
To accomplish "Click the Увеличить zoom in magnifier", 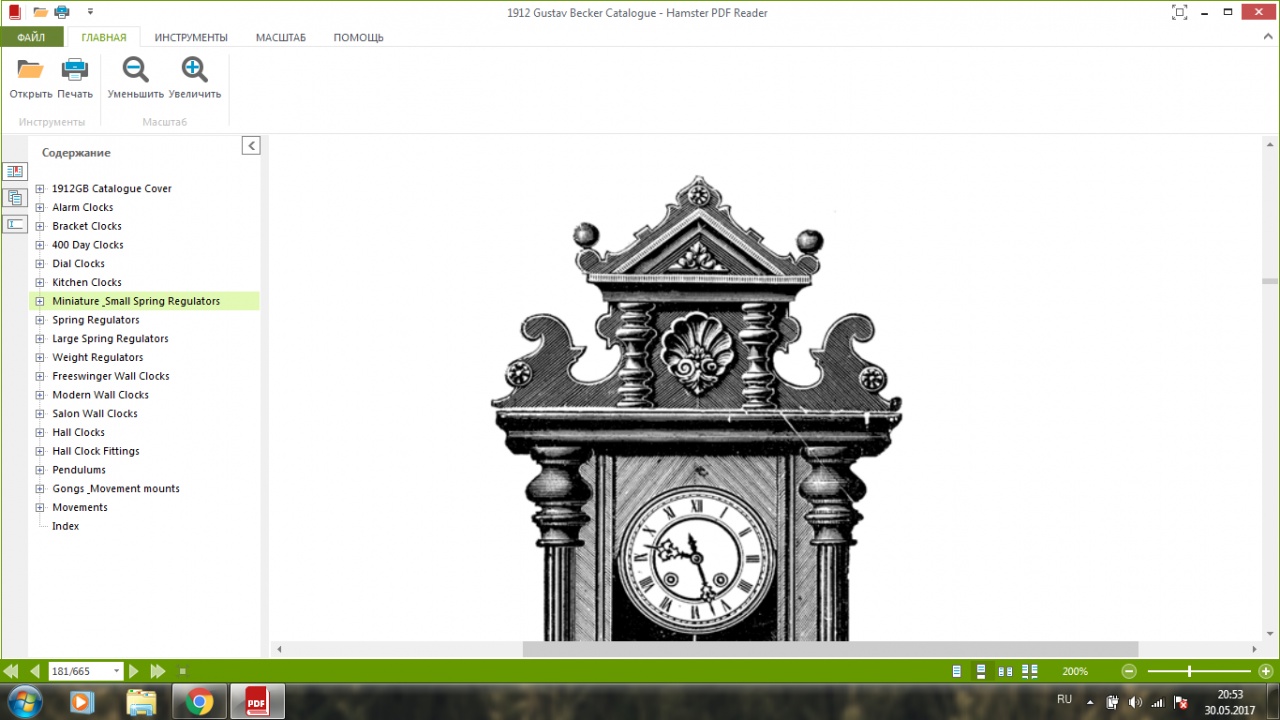I will [x=195, y=70].
